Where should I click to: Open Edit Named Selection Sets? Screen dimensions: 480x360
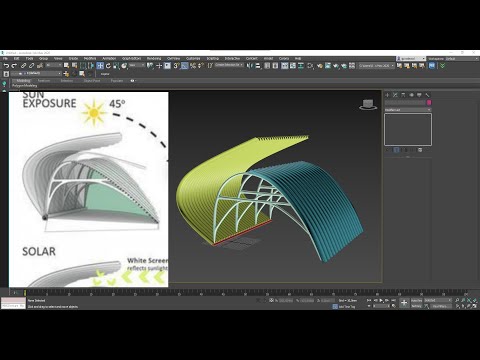(x=210, y=66)
